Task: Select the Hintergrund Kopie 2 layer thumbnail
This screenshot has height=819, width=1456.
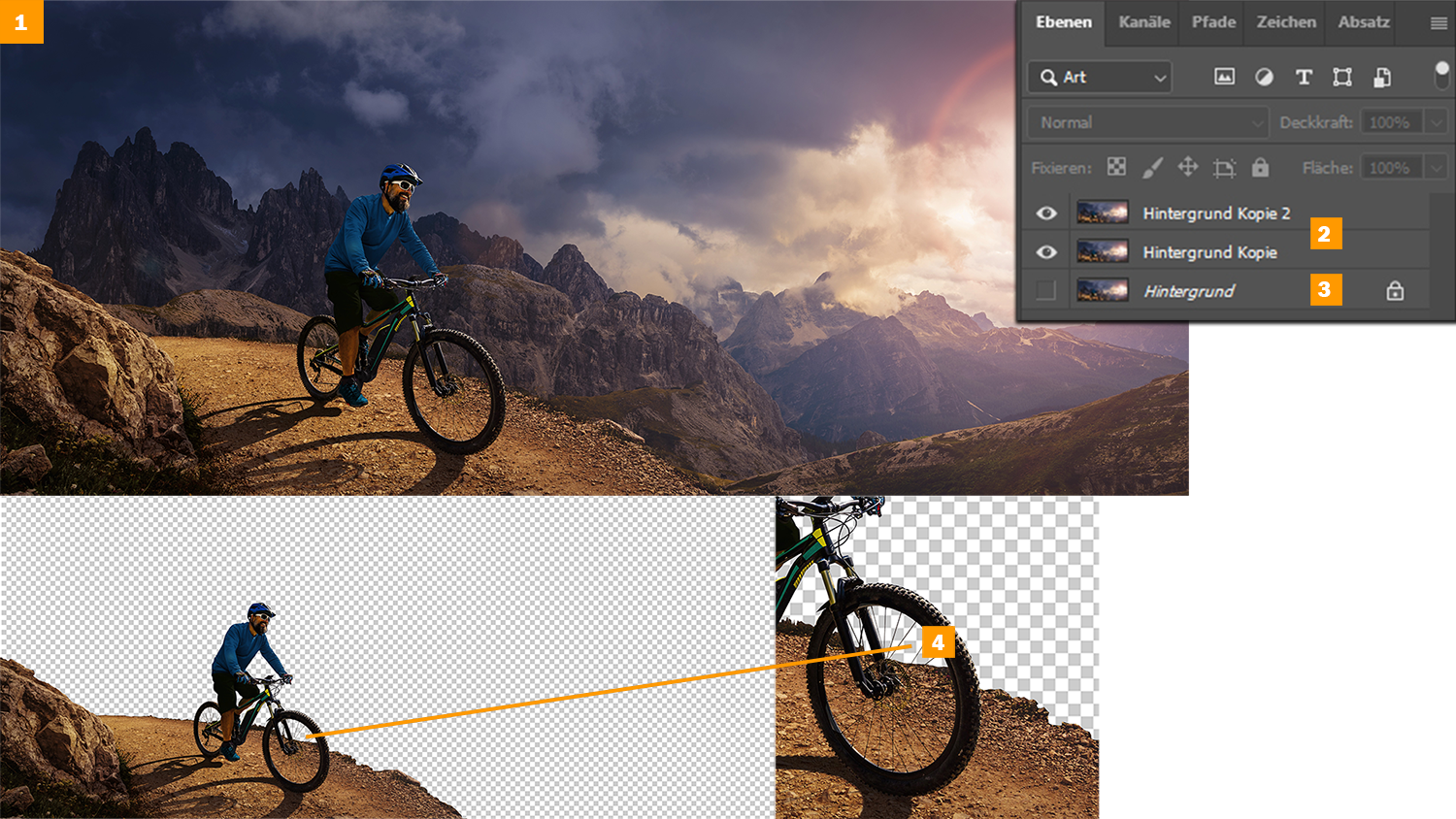Action: [x=1103, y=213]
